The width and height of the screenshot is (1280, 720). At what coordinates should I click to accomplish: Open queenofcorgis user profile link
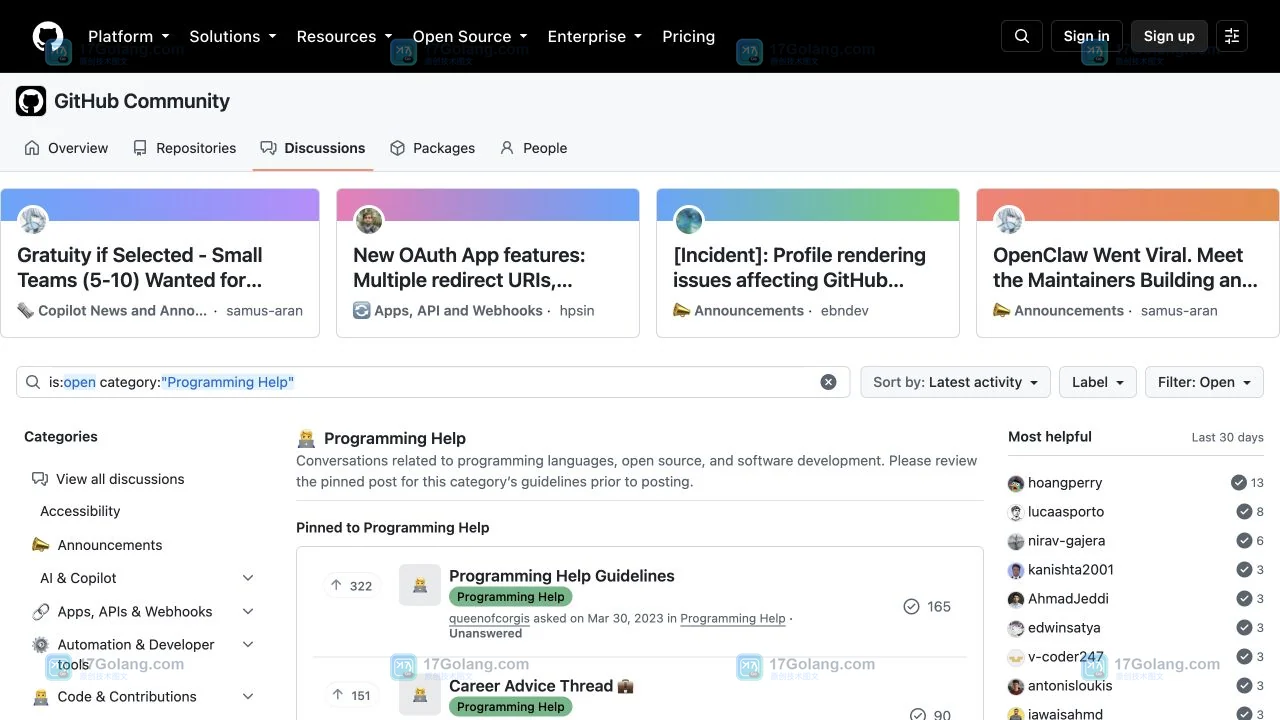click(489, 618)
